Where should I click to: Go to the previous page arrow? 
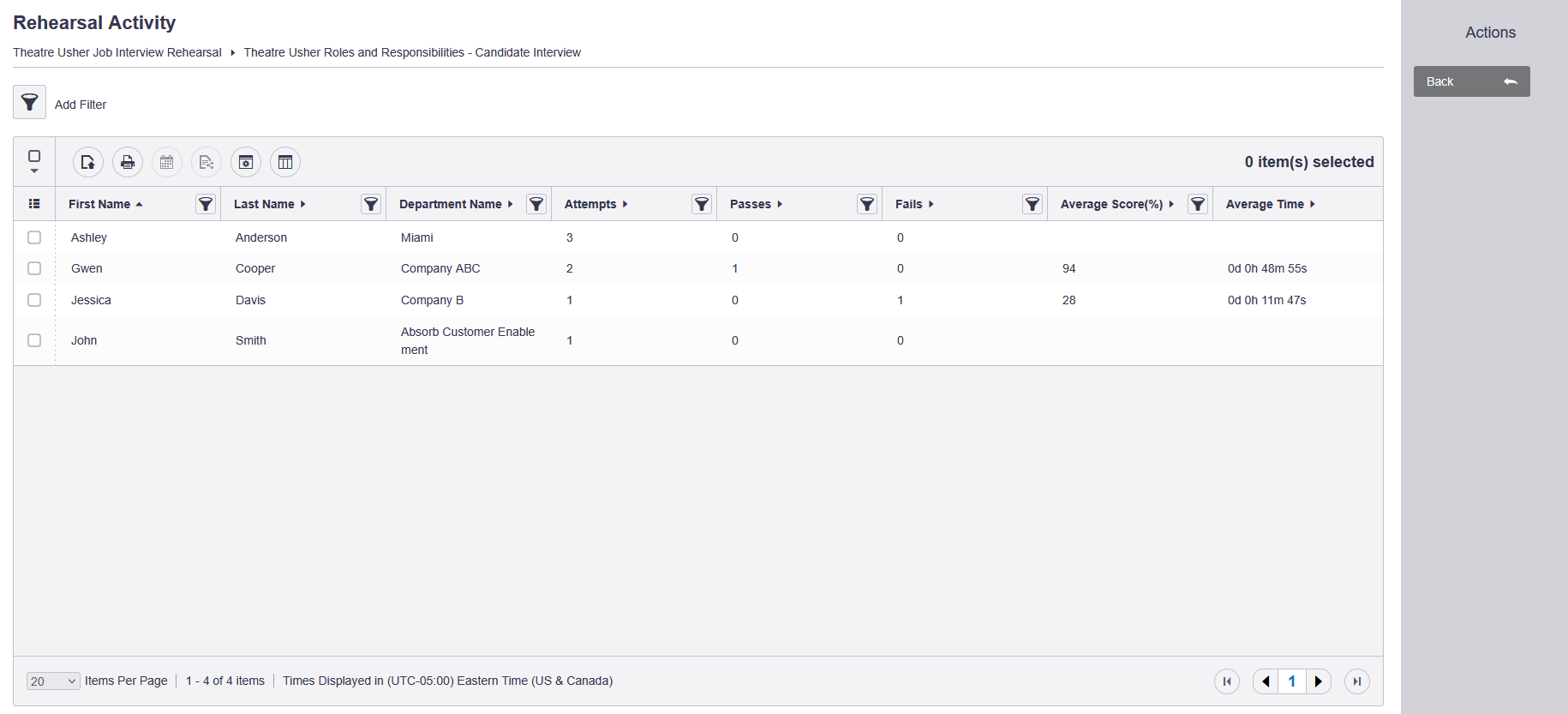pos(1266,681)
